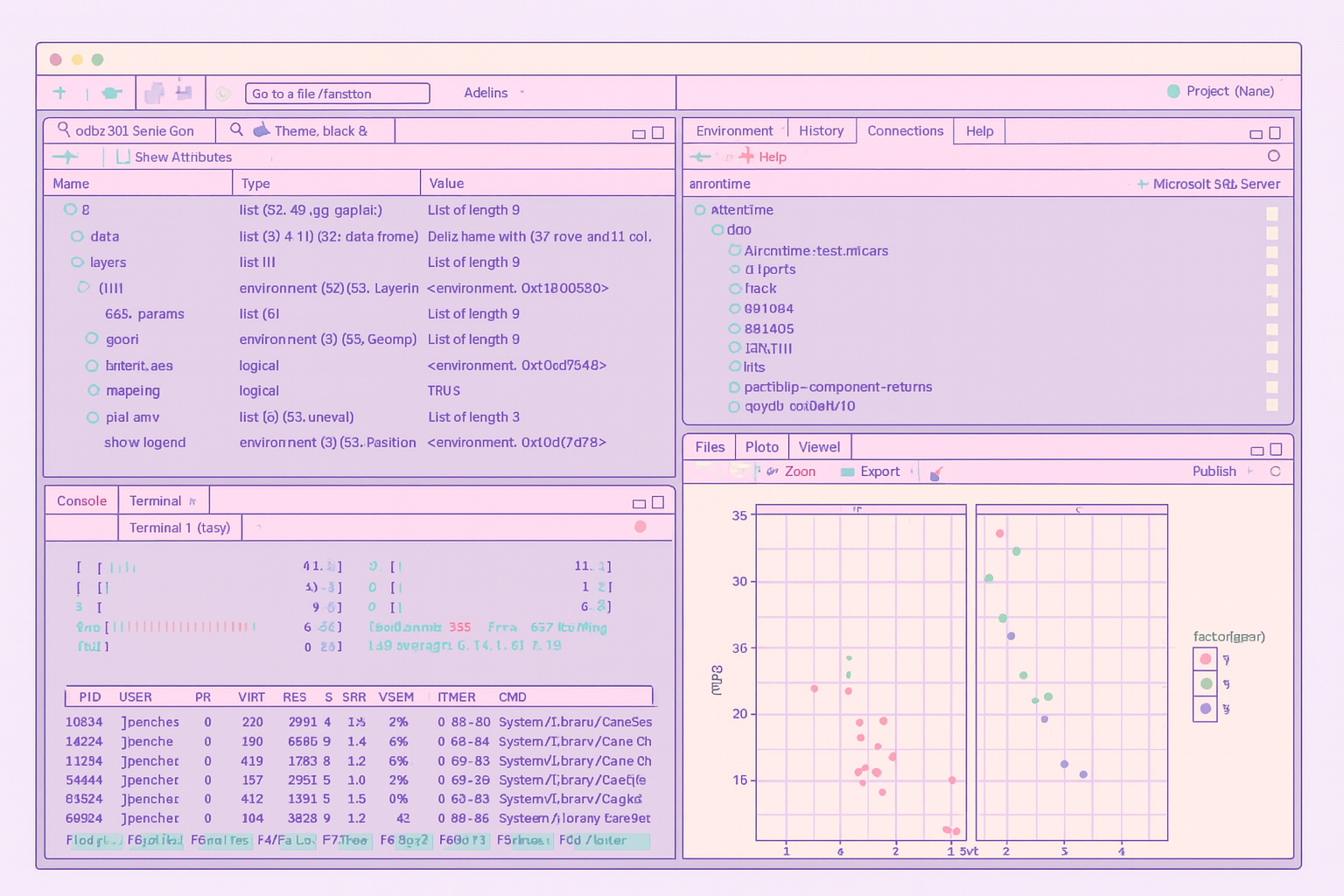Open the Terminal tab
Screen dimensions: 1344x896
coord(155,500)
